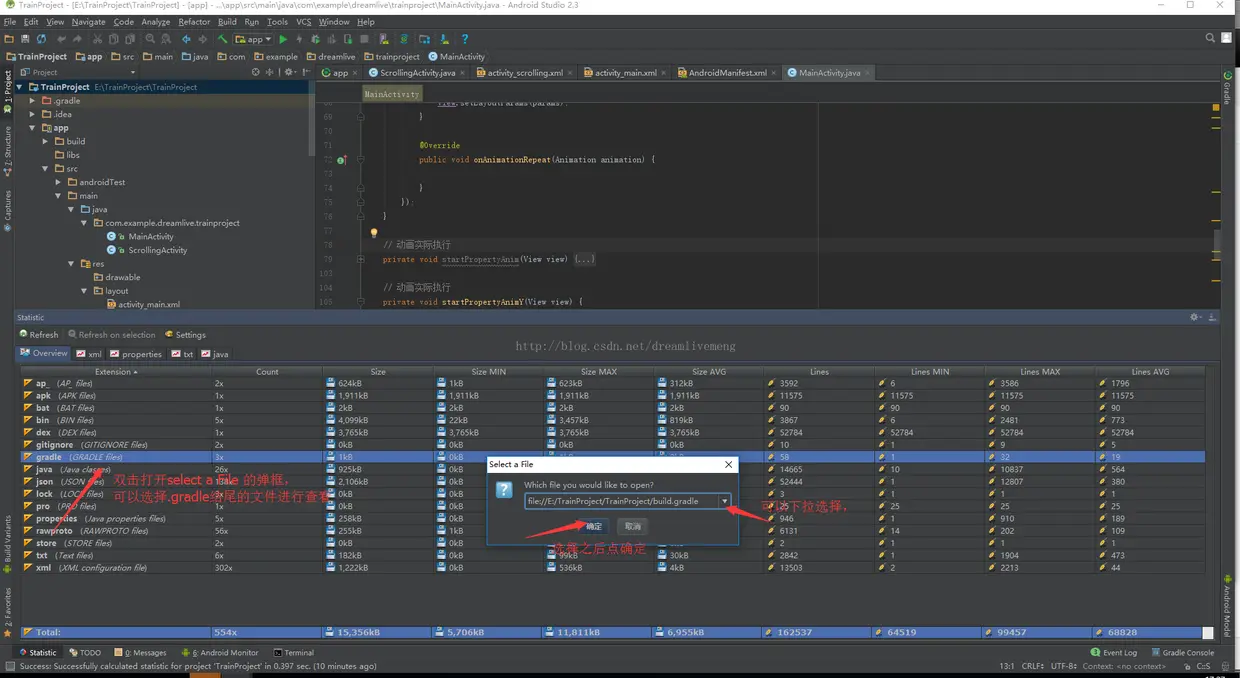Open the Refactor menu
1240x678 pixels.
click(x=194, y=21)
